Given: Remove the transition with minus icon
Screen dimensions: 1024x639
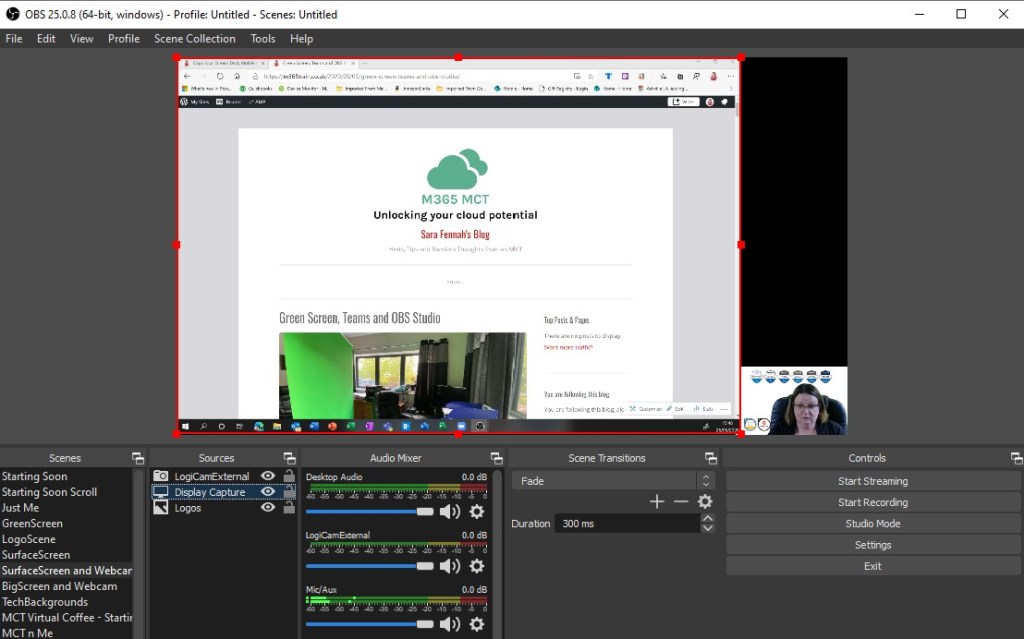Looking at the screenshot, I should click(x=681, y=502).
